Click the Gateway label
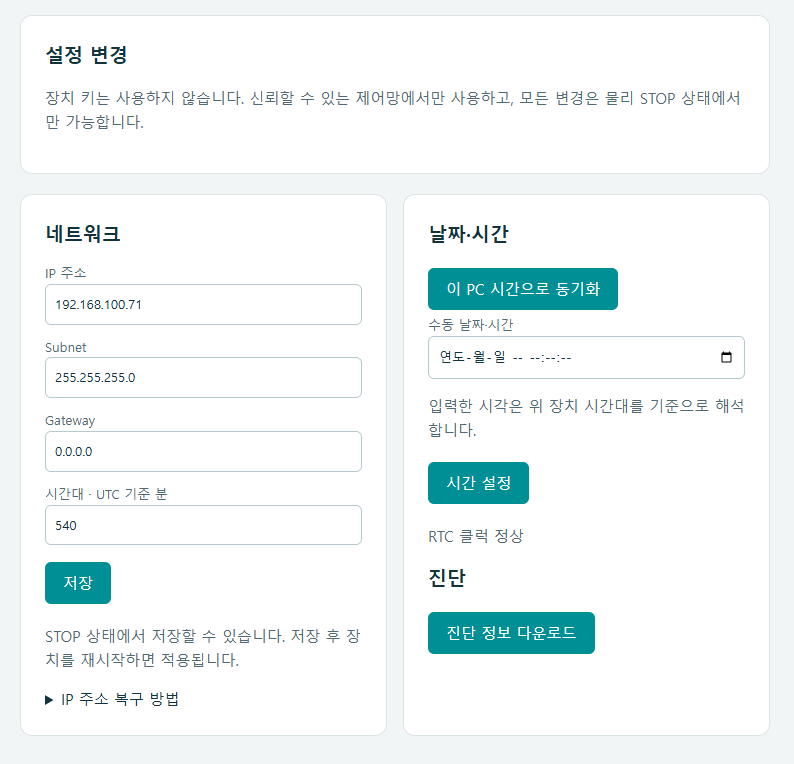This screenshot has width=794, height=764. [70, 421]
